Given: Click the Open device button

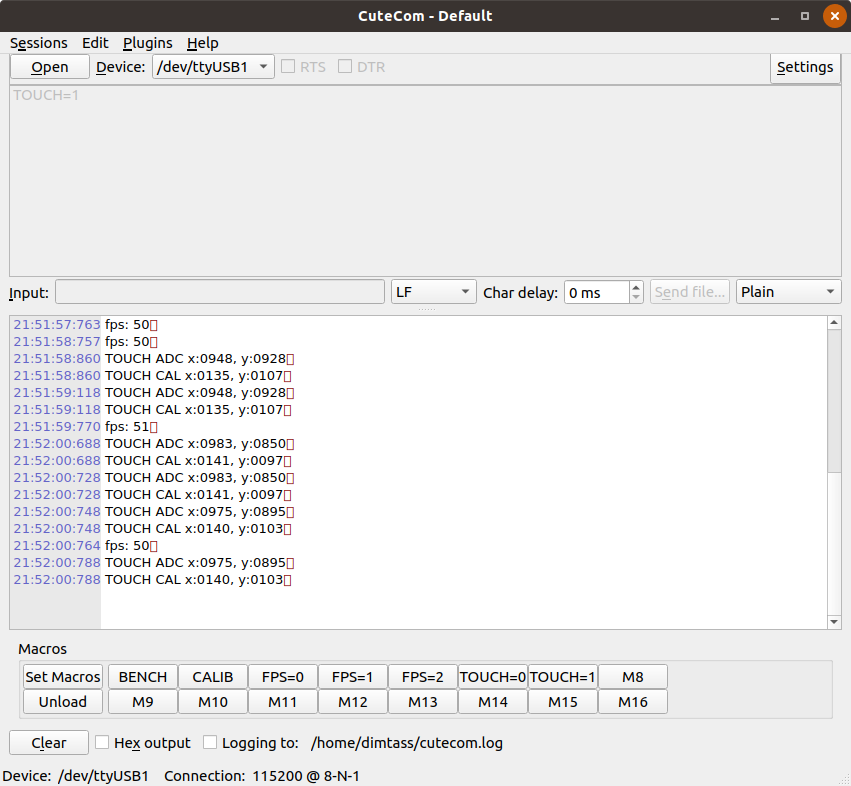Looking at the screenshot, I should 49,67.
